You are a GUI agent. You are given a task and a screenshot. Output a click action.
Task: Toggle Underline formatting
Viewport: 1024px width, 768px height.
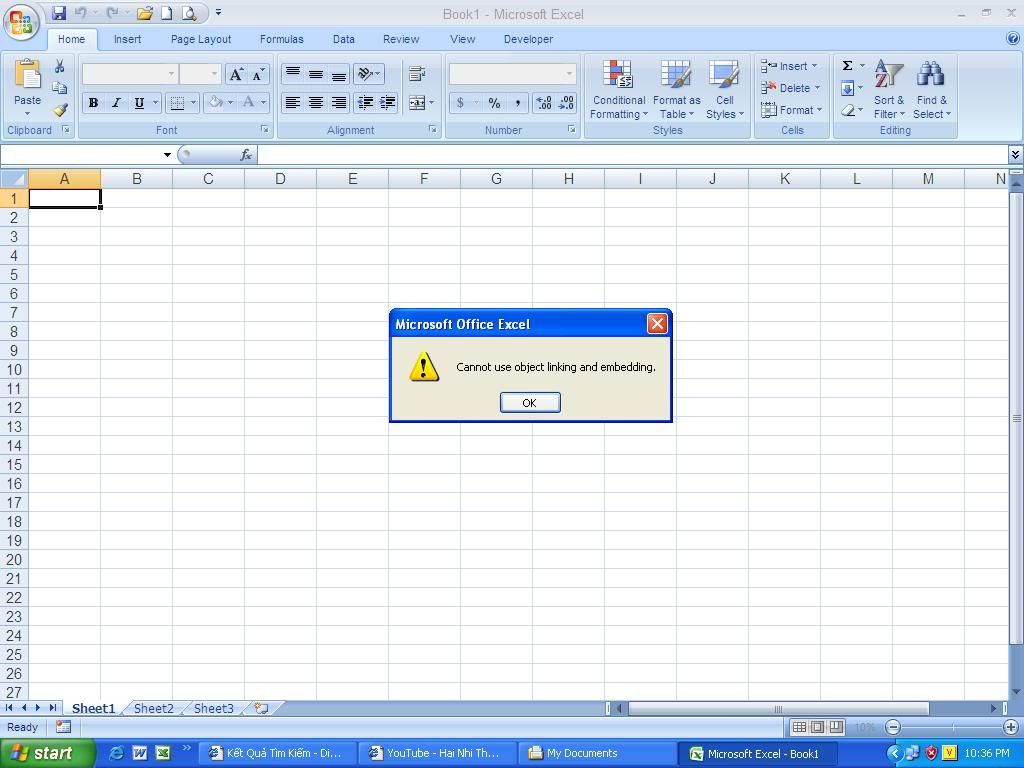coord(139,103)
